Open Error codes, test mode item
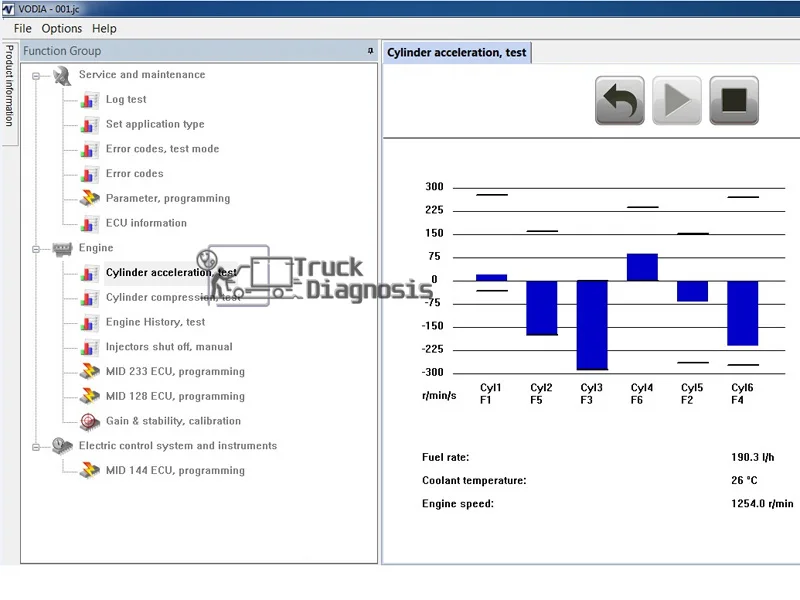Screen dimensions: 800x600 [162, 149]
